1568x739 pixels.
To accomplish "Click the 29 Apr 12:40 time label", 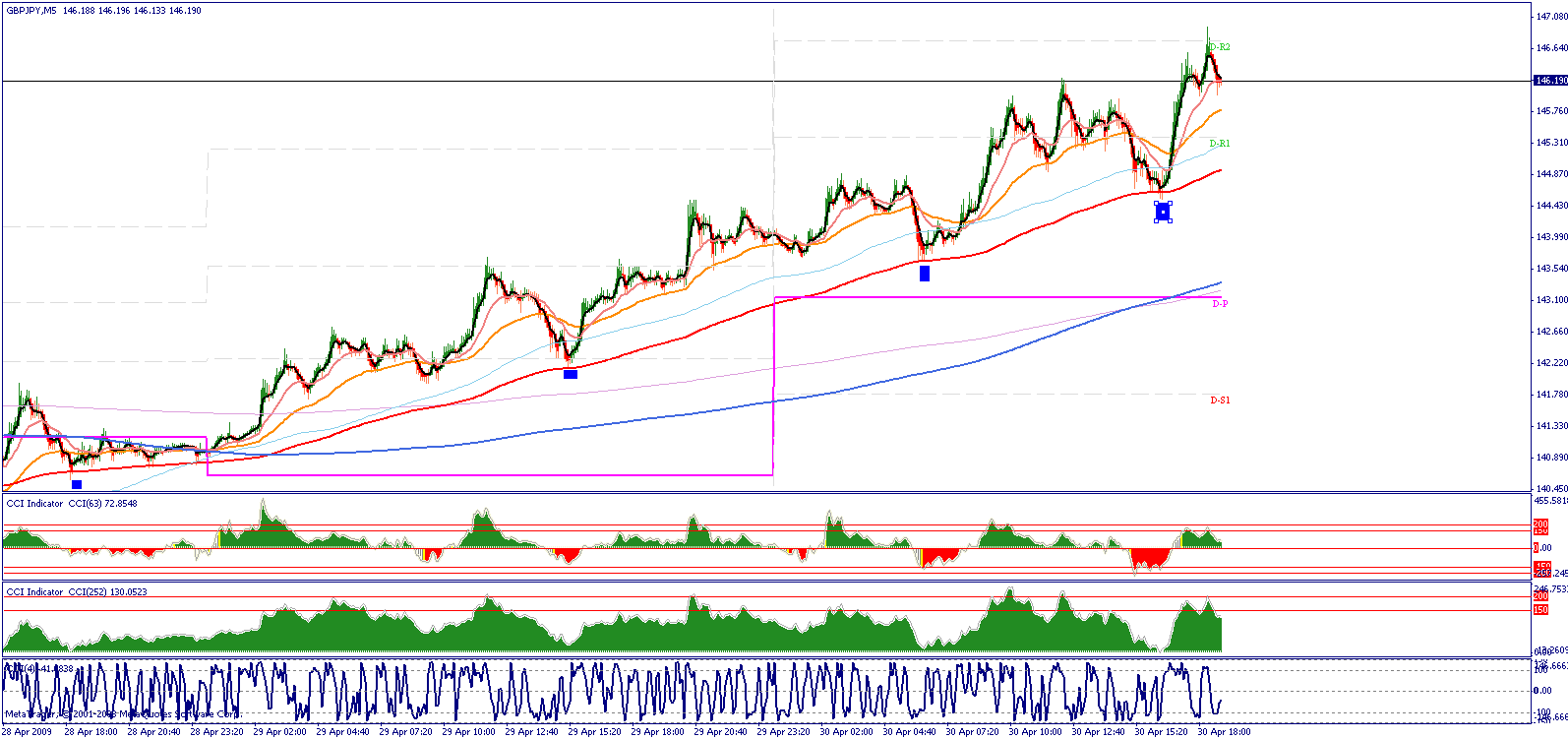I will click(x=532, y=732).
